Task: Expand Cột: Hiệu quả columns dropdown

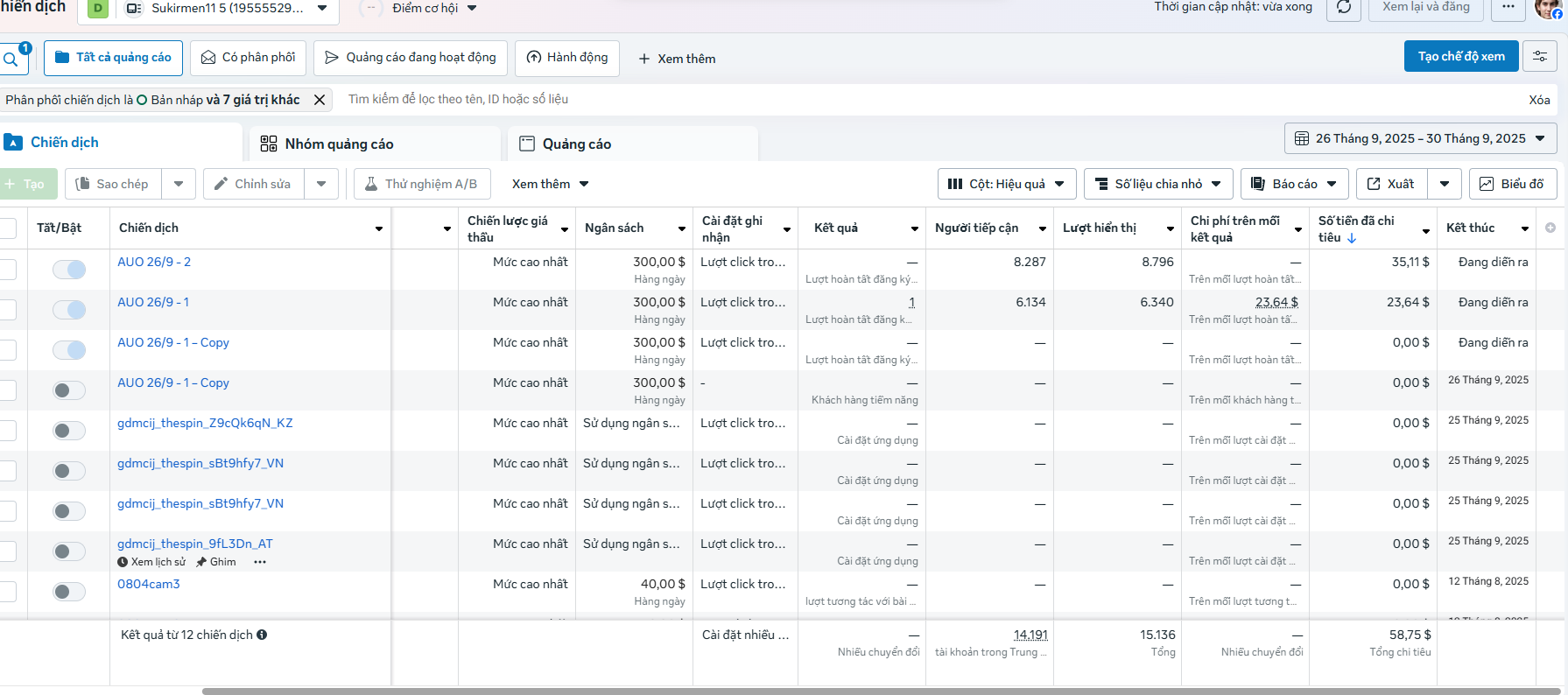Action: pos(1007,184)
